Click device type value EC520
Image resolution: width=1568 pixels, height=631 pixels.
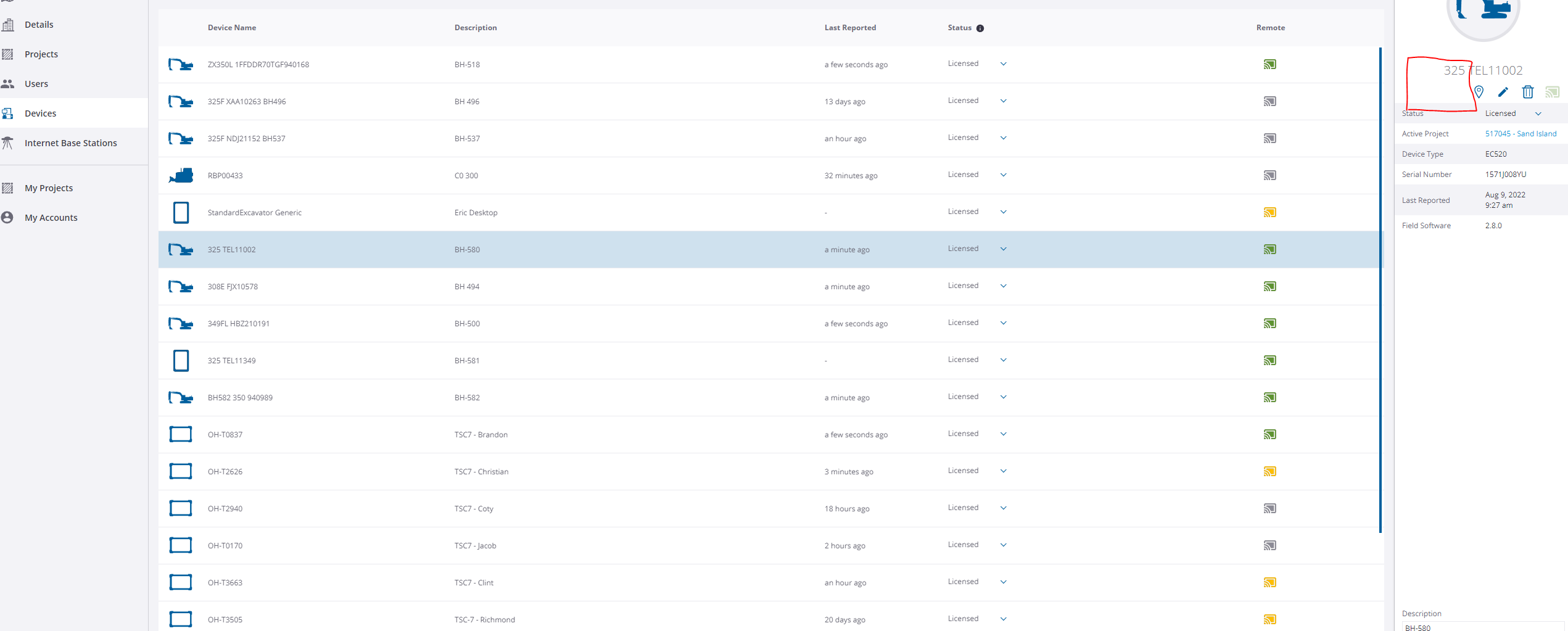1496,154
